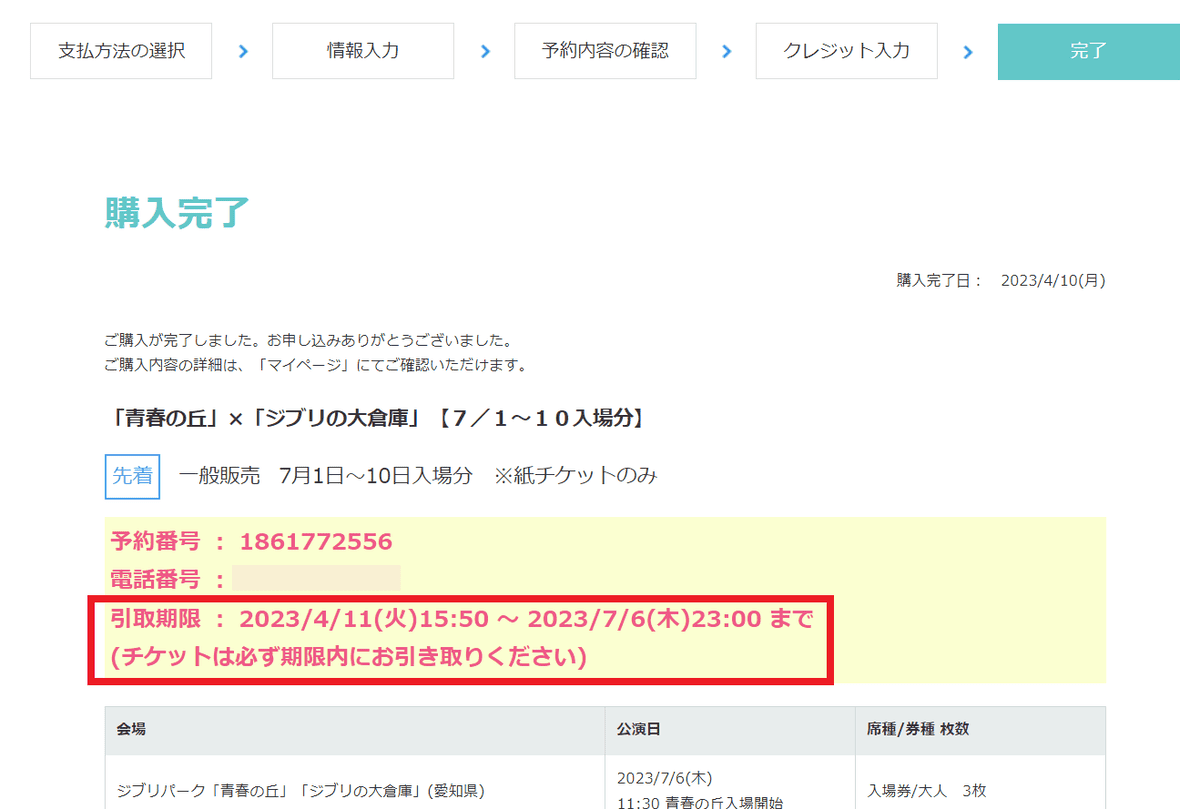Select the 支払方法の選択 step
This screenshot has height=809, width=1200.
point(120,51)
